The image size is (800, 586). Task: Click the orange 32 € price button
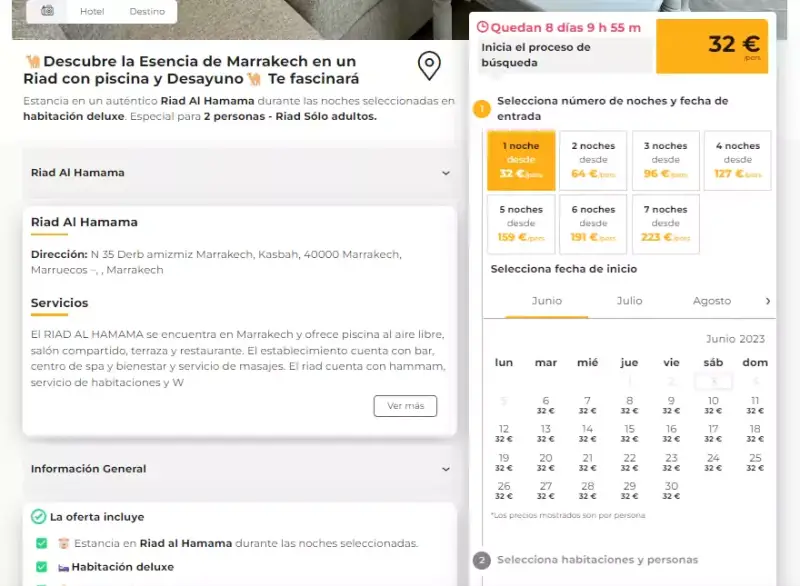712,46
